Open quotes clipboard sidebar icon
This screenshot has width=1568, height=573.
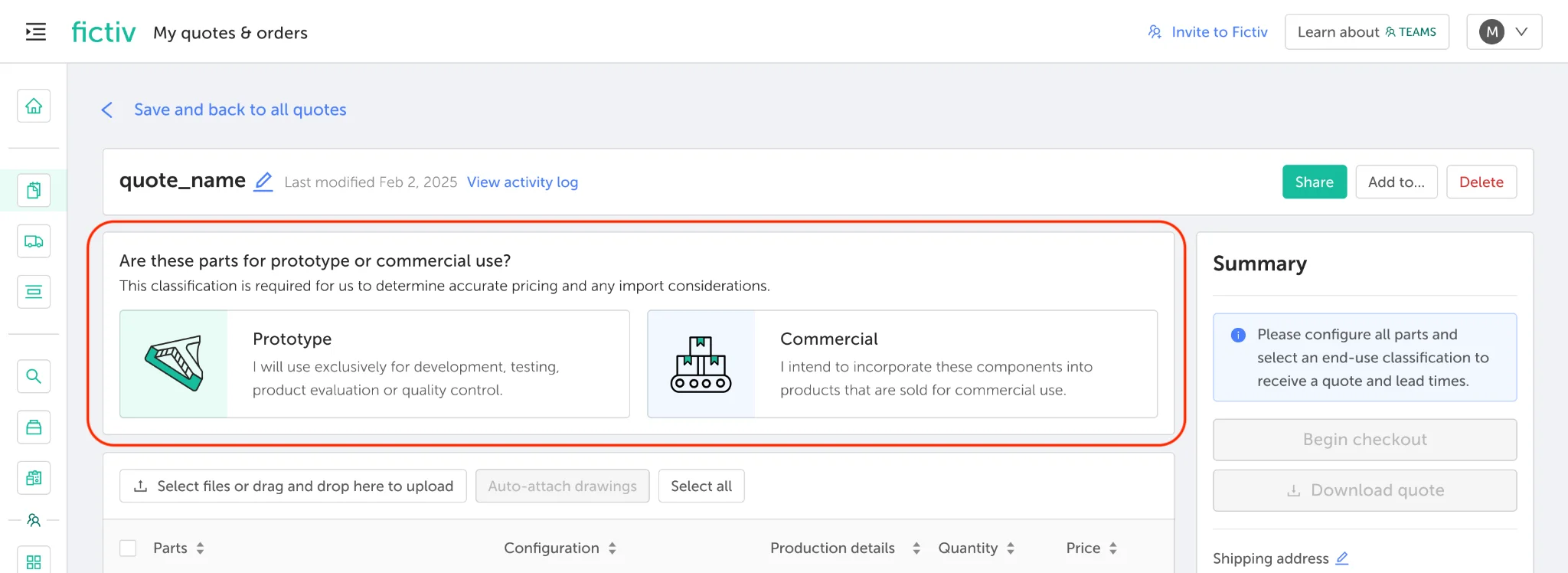coord(34,190)
